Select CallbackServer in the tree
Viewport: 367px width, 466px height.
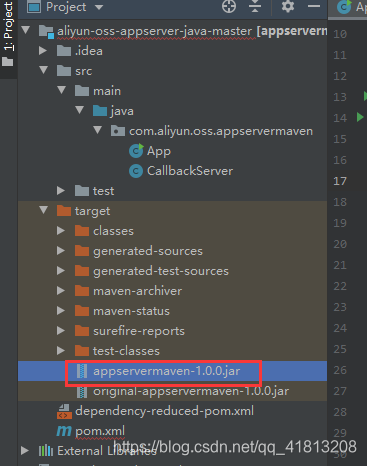pyautogui.click(x=190, y=171)
